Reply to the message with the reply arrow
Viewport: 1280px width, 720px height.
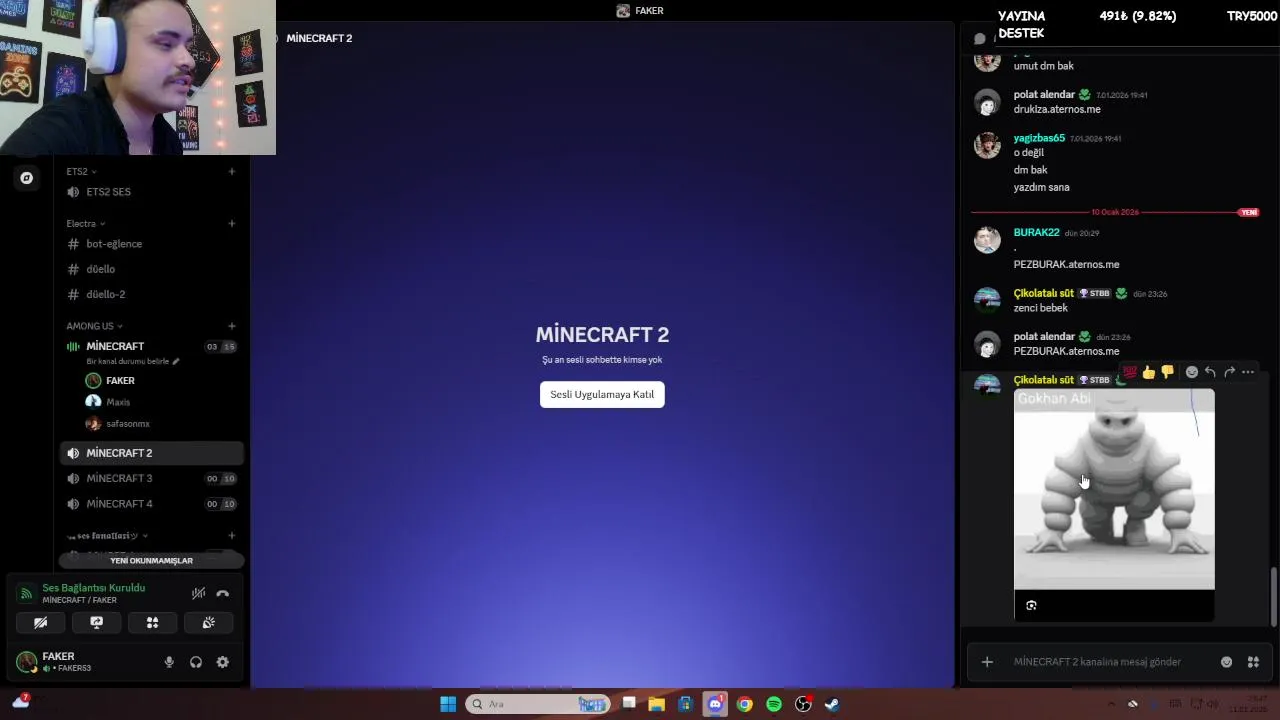(1210, 372)
